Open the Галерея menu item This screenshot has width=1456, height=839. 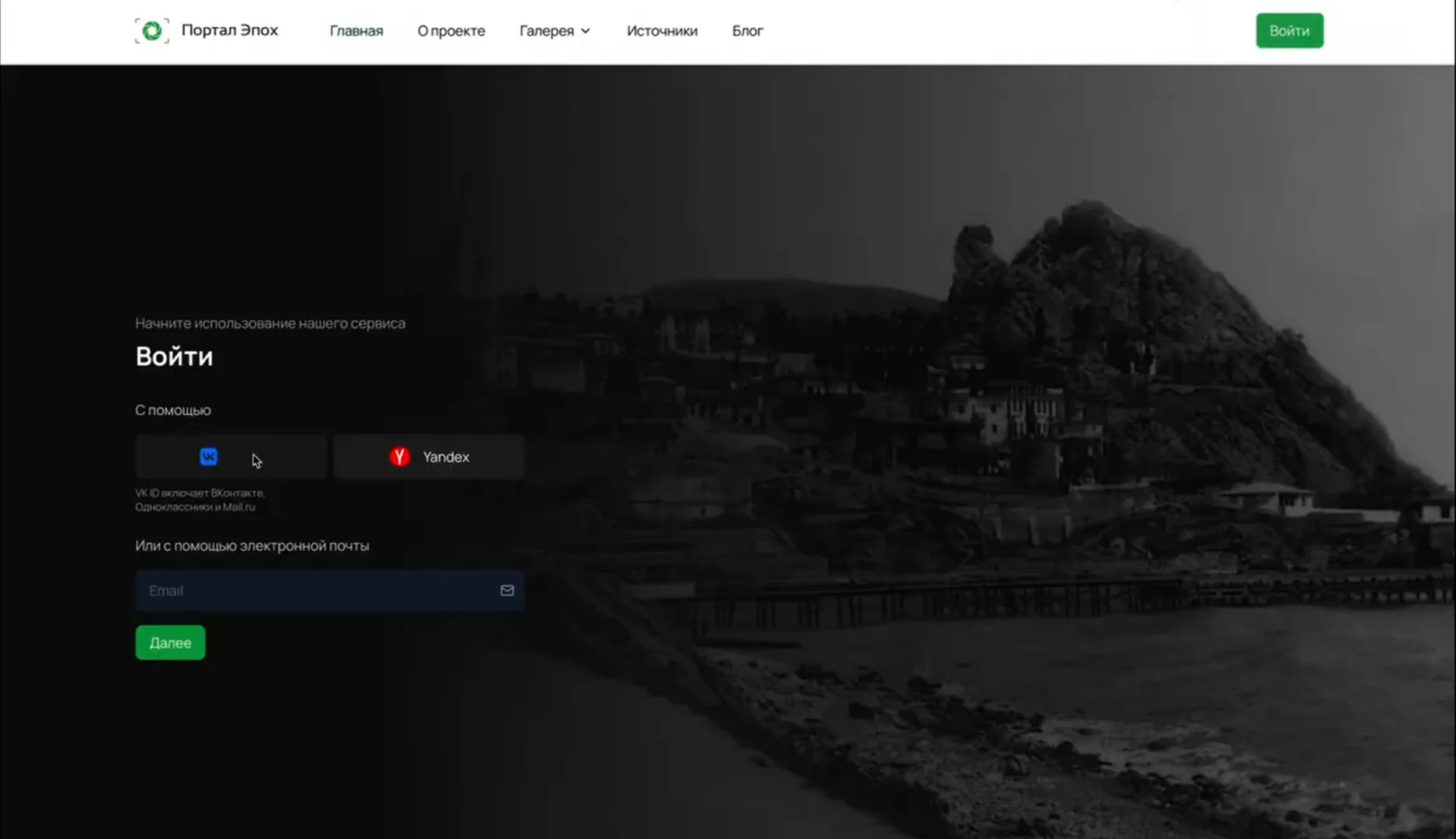(x=546, y=31)
